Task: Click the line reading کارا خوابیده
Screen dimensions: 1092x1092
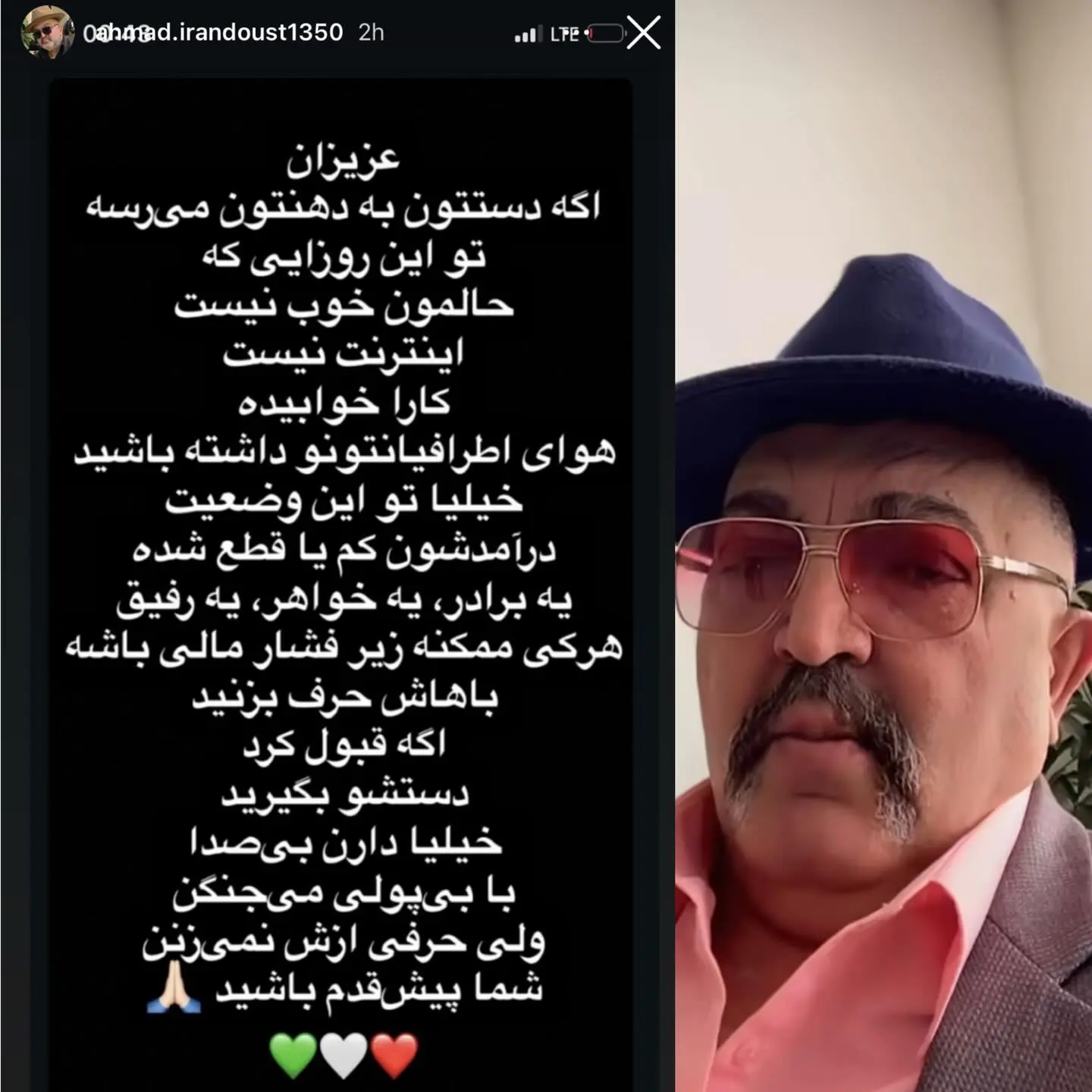Action: point(344,402)
